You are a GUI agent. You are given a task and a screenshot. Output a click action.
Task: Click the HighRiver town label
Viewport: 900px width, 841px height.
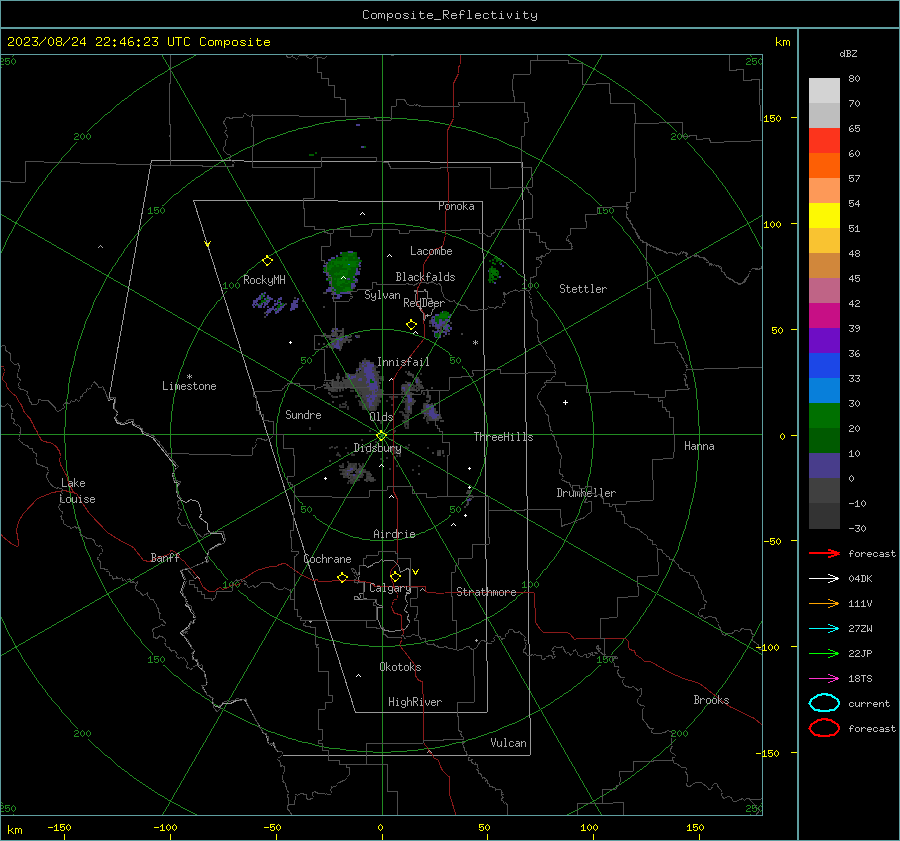[x=415, y=702]
